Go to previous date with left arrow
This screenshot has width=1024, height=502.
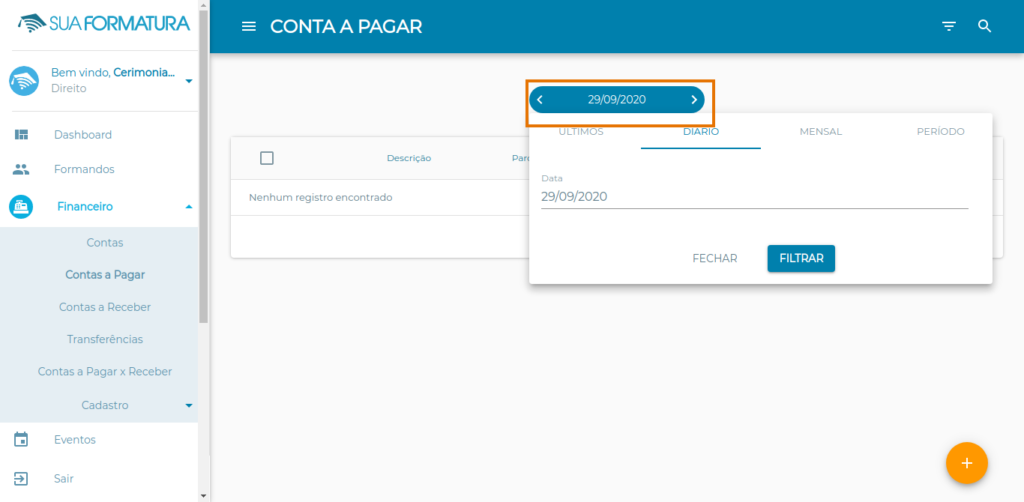pos(540,100)
